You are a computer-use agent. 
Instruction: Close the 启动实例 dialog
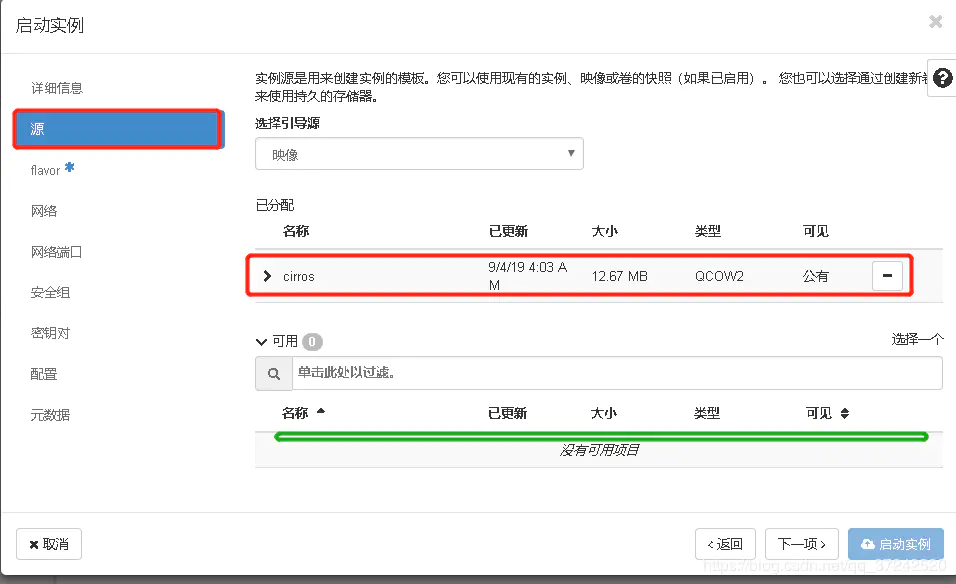(x=935, y=22)
